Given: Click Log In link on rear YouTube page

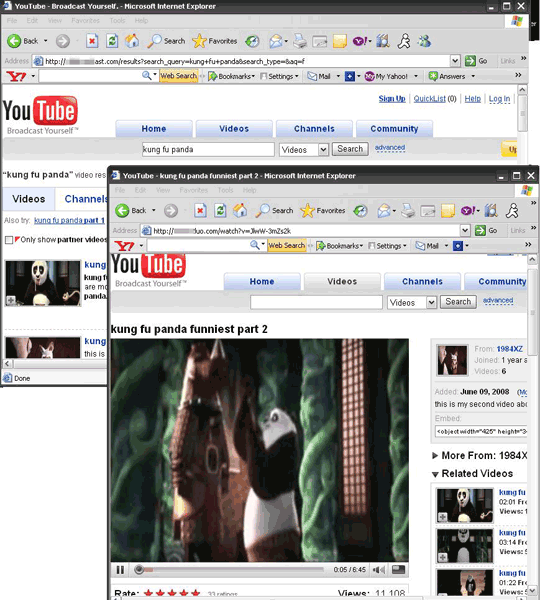Looking at the screenshot, I should click(499, 99).
